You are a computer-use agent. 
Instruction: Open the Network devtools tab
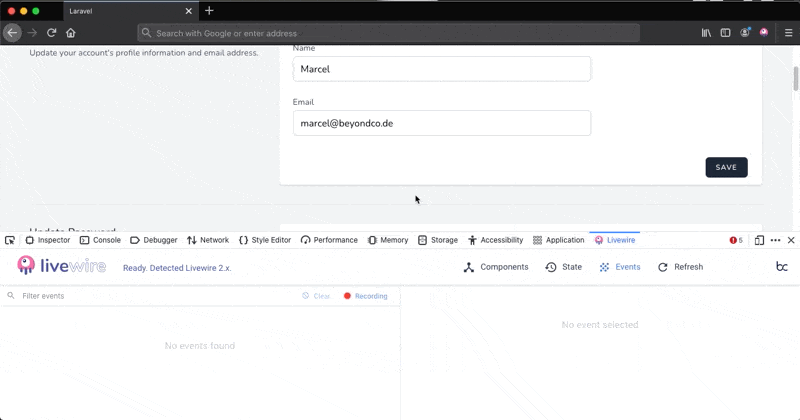coord(208,240)
